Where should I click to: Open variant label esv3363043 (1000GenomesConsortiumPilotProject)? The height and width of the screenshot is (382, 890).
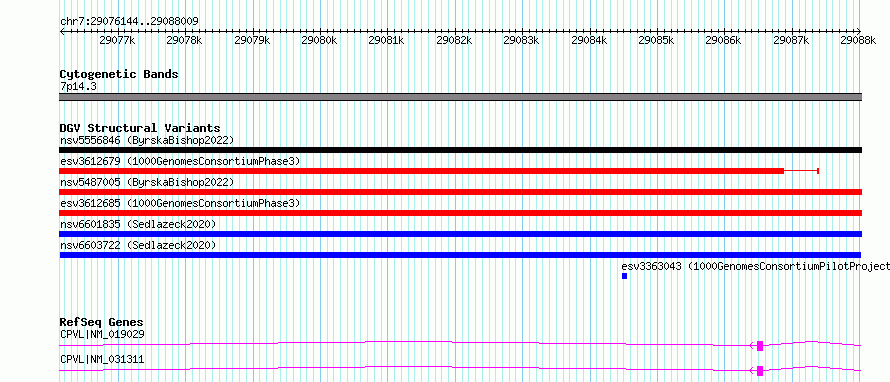click(x=755, y=266)
